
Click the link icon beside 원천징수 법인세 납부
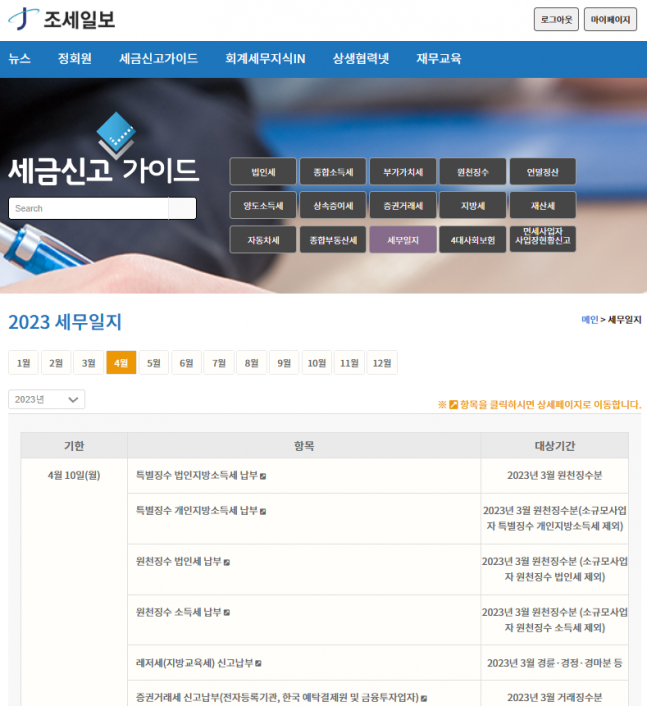(x=227, y=562)
